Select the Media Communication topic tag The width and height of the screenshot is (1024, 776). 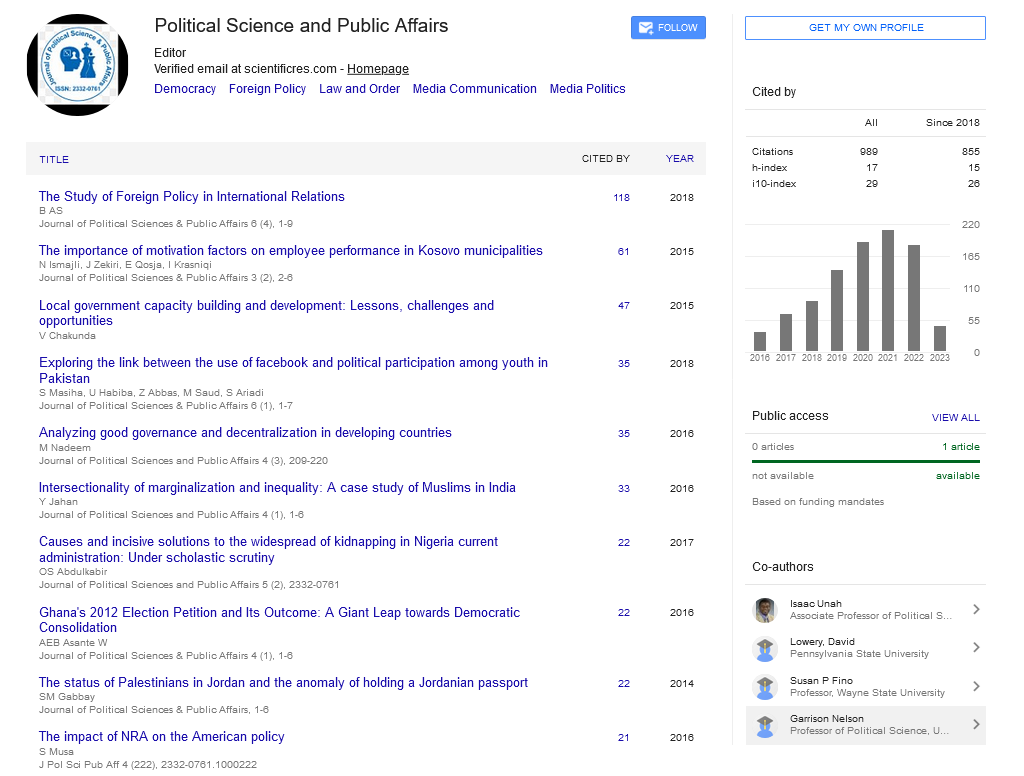pyautogui.click(x=474, y=89)
